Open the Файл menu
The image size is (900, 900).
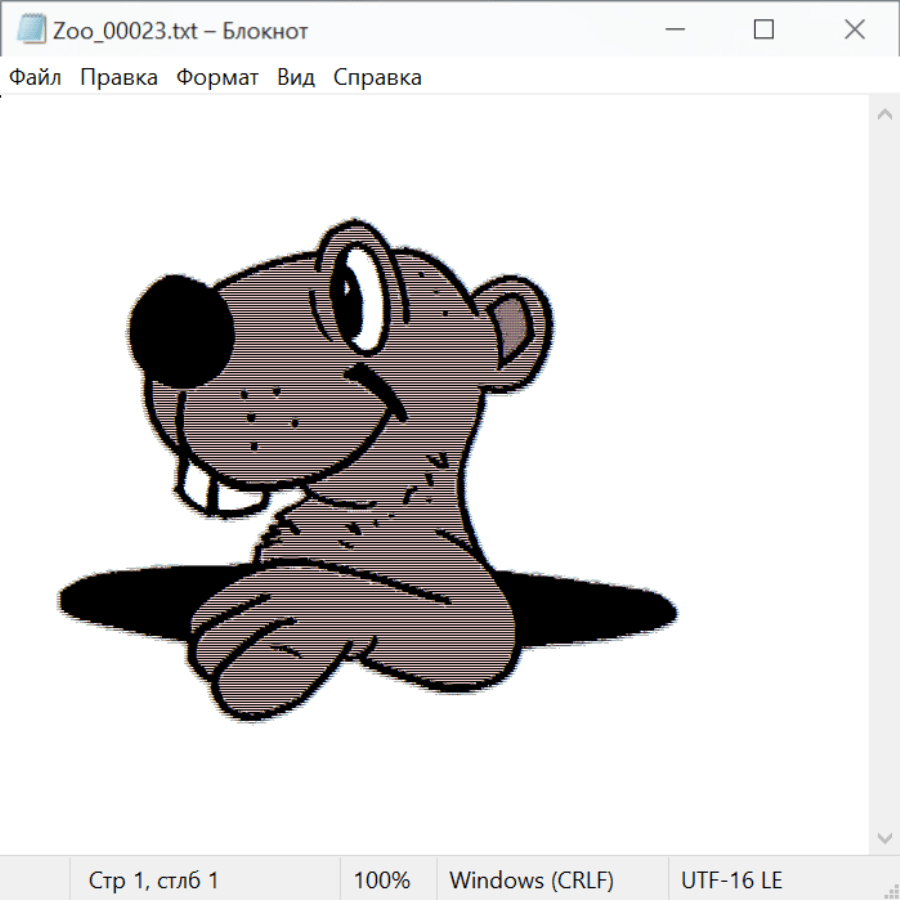[x=36, y=78]
